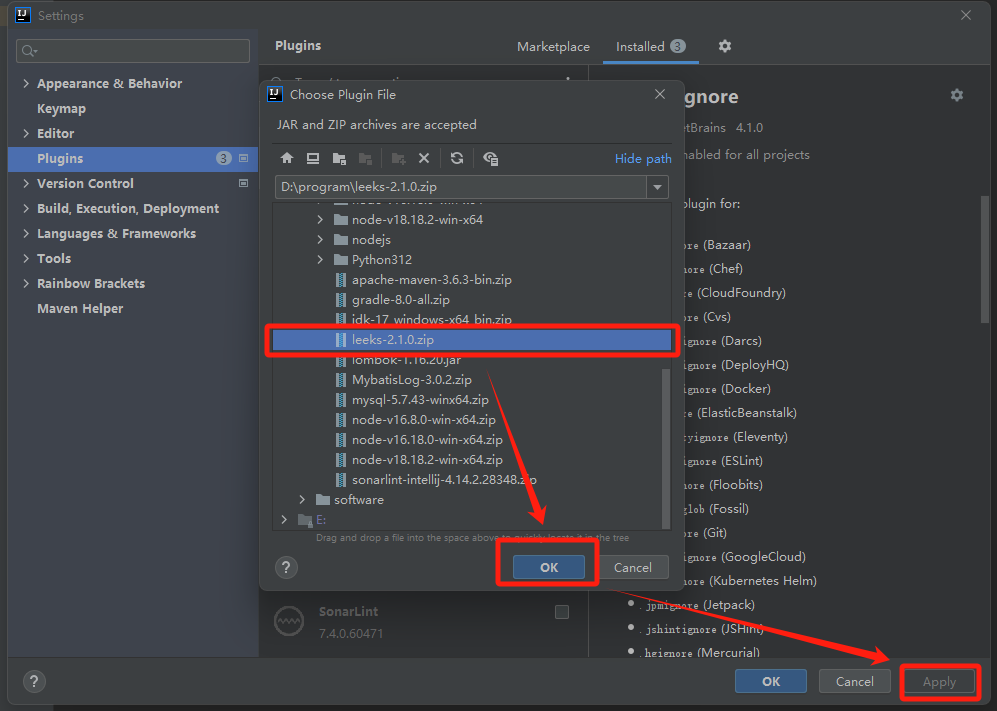Expand the Editor settings section
Screen dimensions: 997x711
(x=26, y=134)
